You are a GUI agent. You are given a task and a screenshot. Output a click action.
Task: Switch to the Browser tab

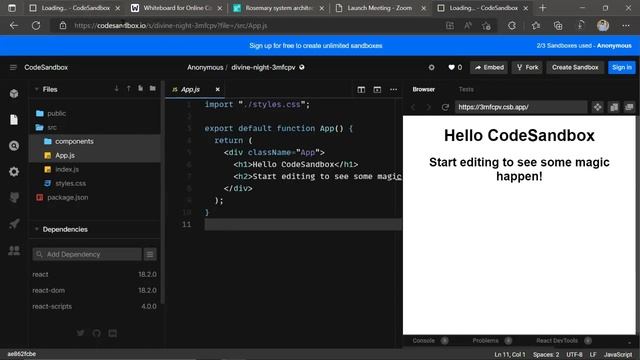point(423,89)
